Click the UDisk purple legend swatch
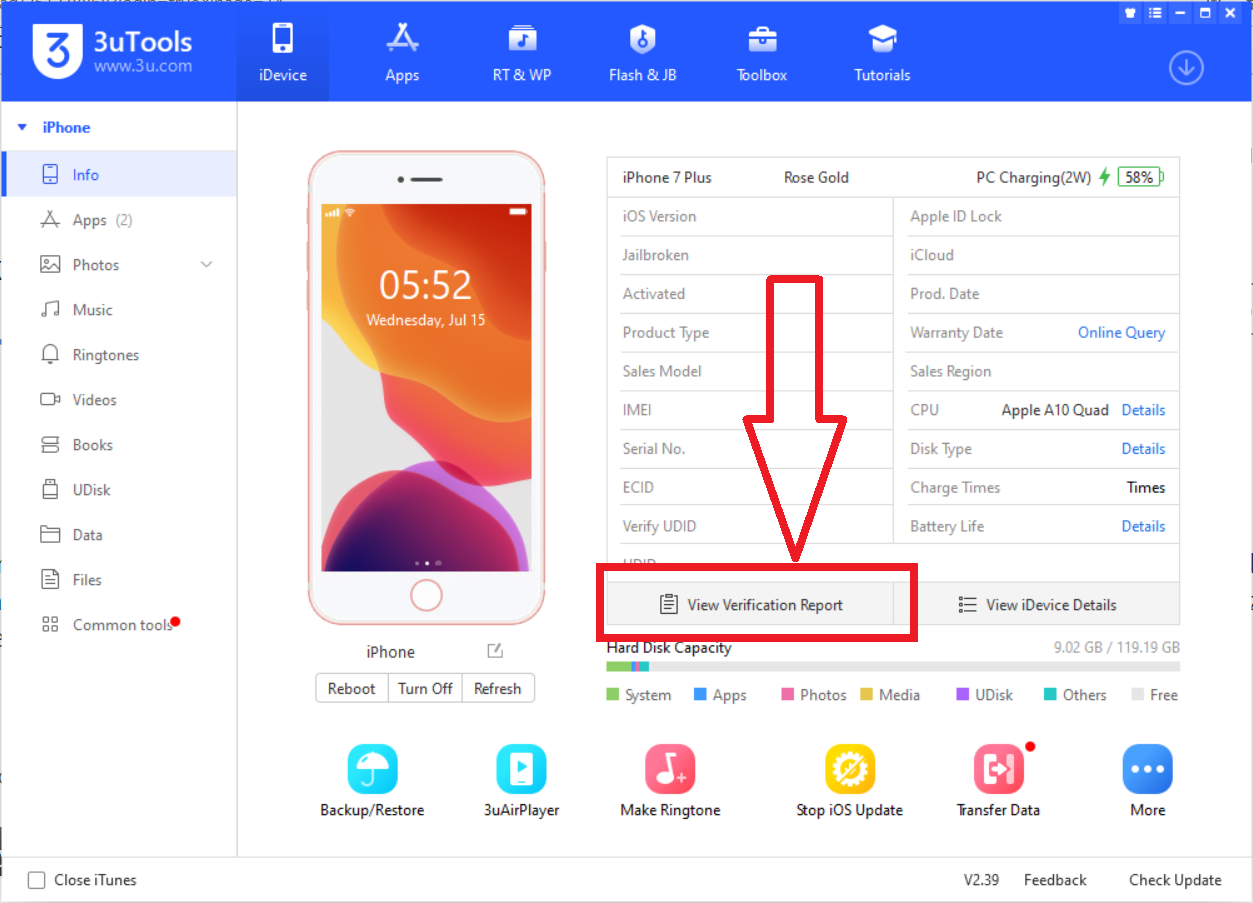 click(x=963, y=694)
